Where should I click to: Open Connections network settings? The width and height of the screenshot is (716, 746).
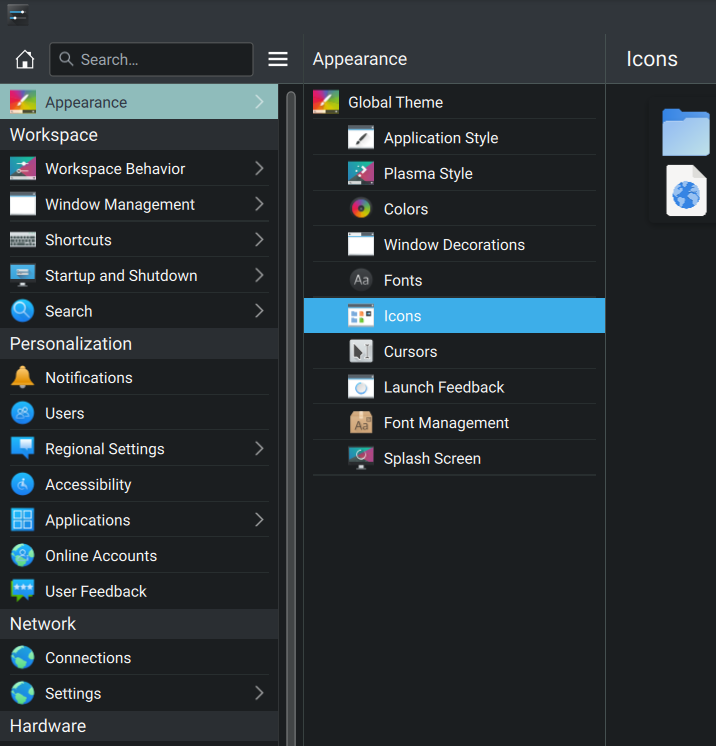tap(139, 658)
